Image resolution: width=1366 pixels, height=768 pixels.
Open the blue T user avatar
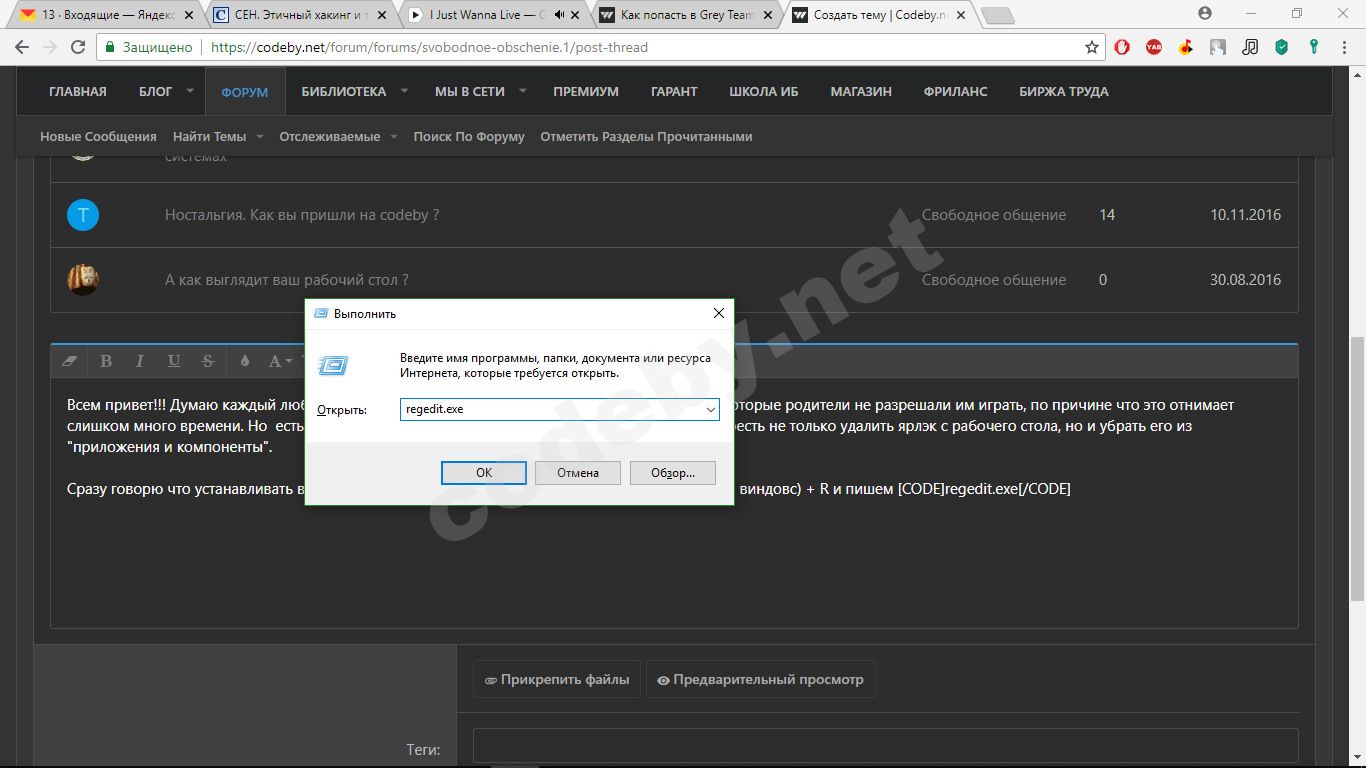(83, 215)
